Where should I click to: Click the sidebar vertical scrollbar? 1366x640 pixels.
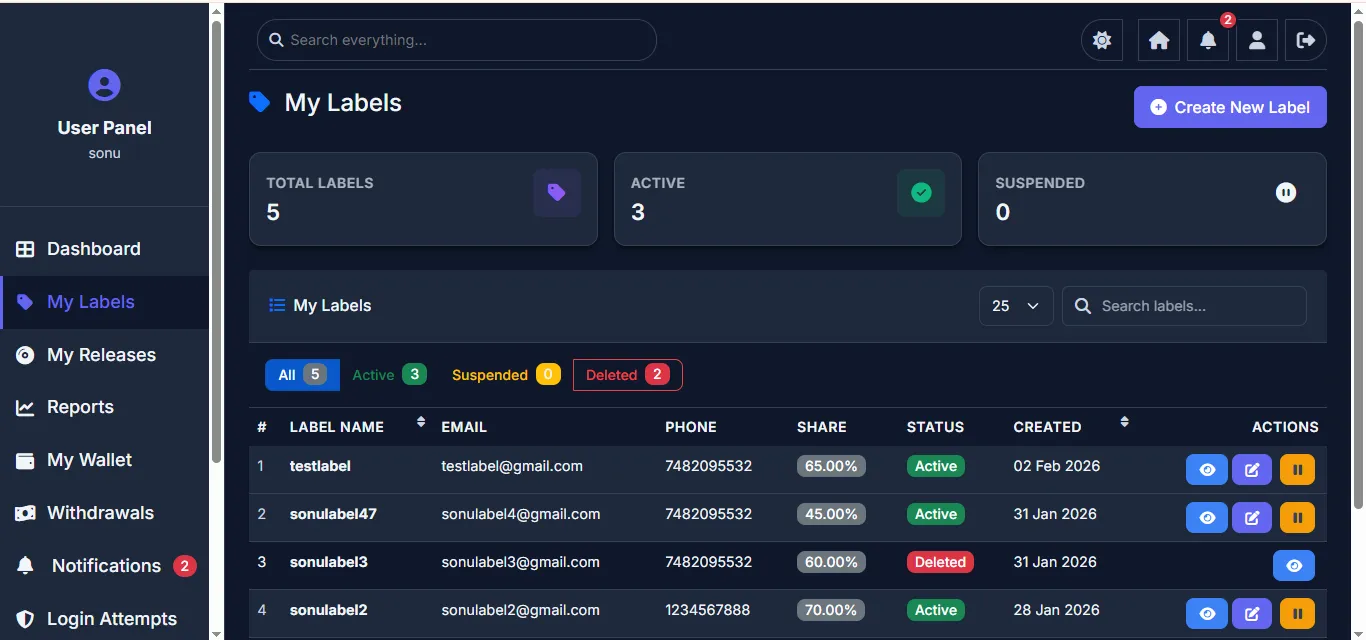click(x=216, y=240)
